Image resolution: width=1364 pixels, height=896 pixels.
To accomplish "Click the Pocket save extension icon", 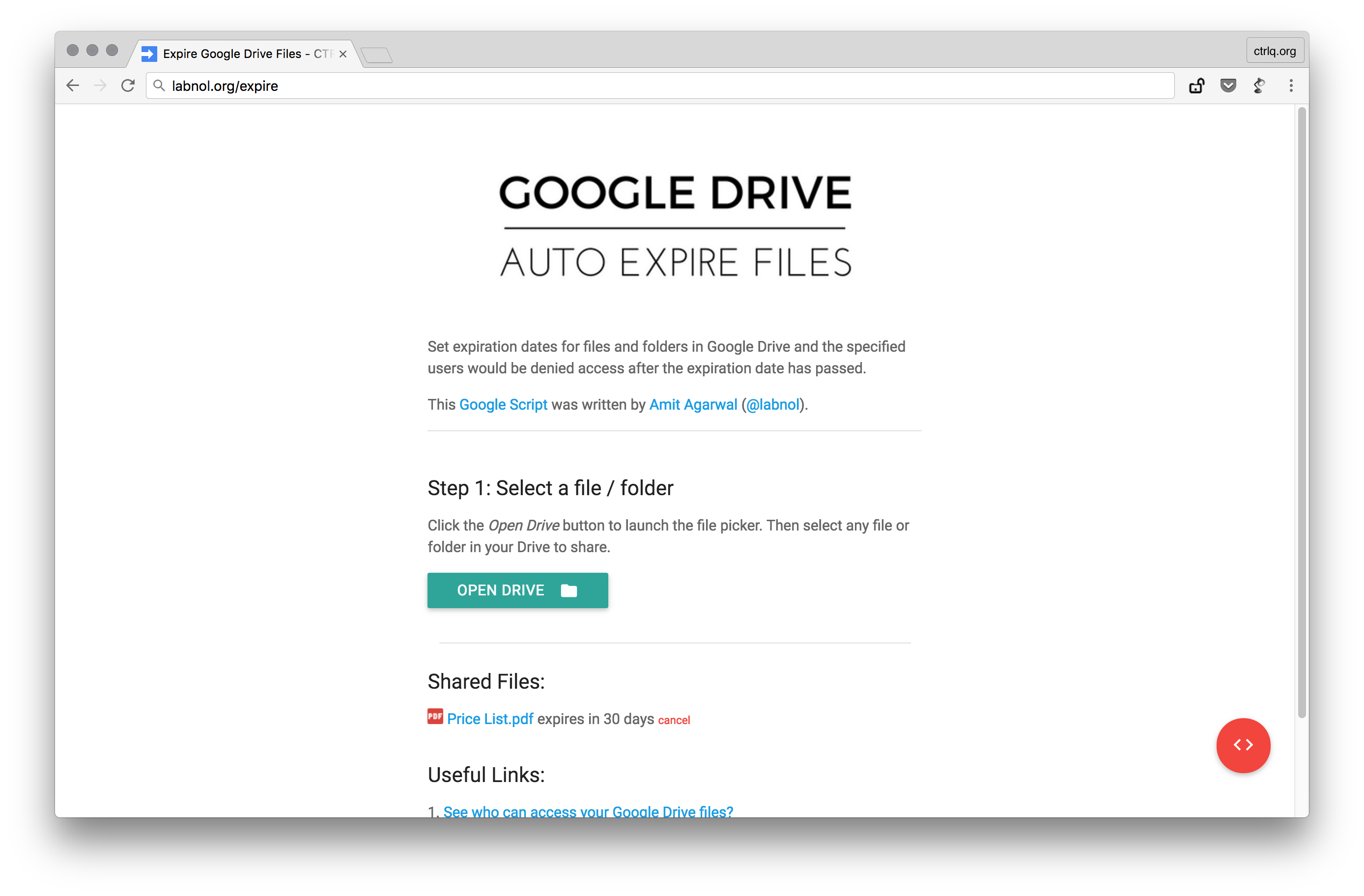I will (x=1227, y=86).
